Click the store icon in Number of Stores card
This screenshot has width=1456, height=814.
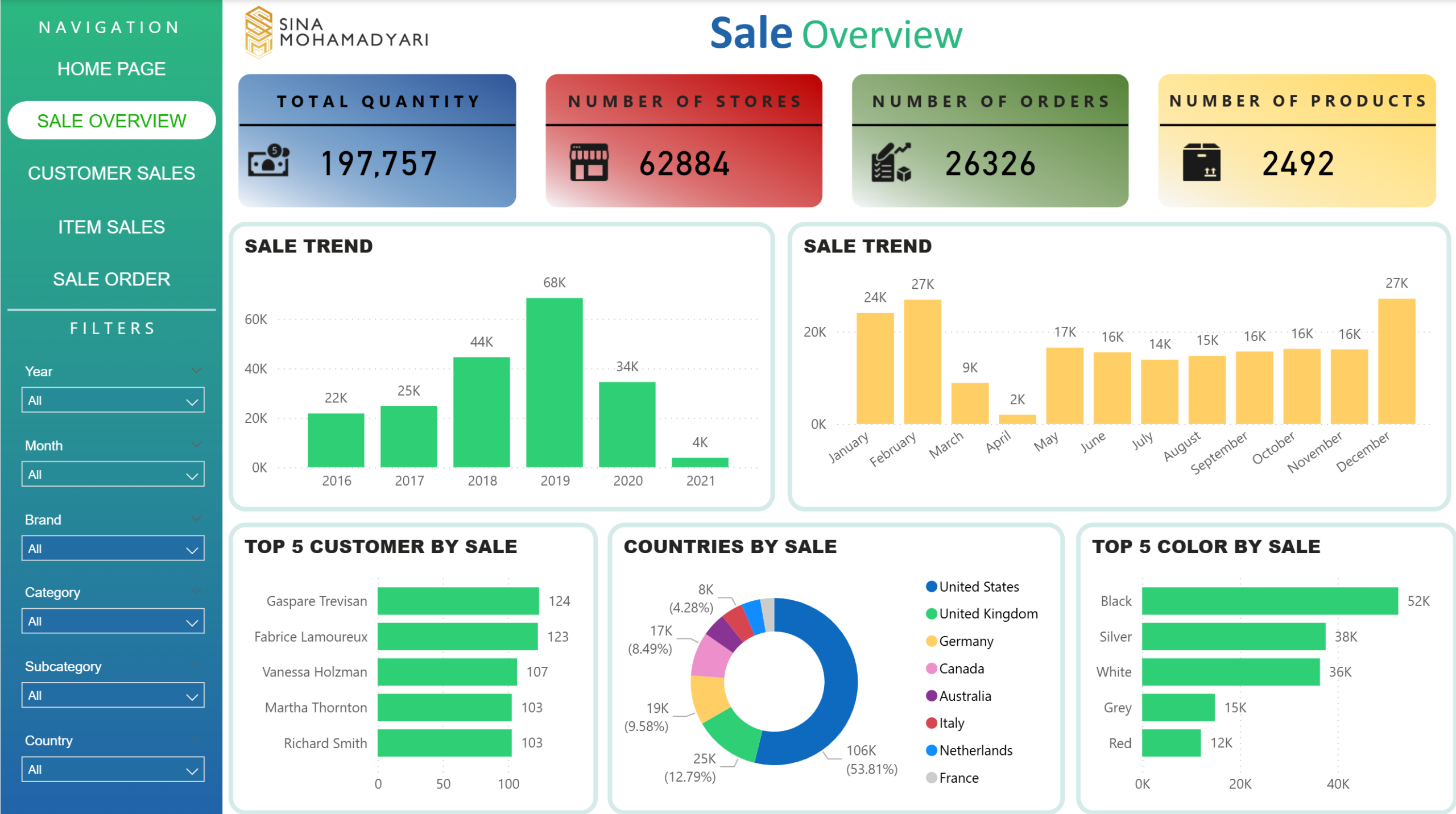[589, 163]
